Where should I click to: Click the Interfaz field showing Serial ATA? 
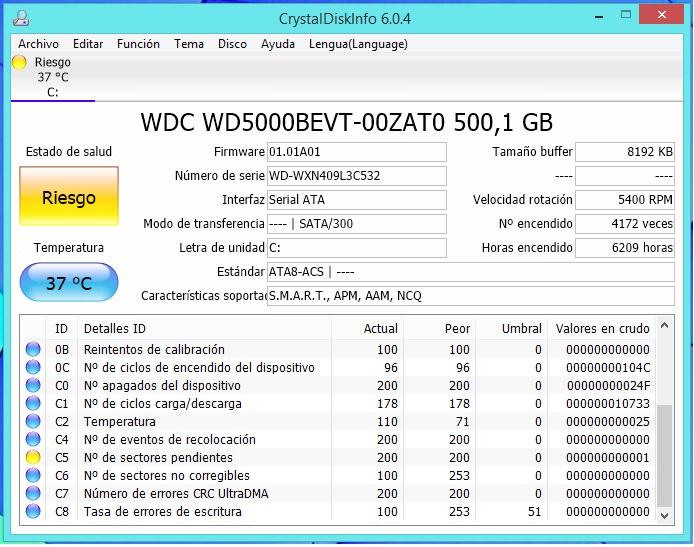tap(356, 200)
